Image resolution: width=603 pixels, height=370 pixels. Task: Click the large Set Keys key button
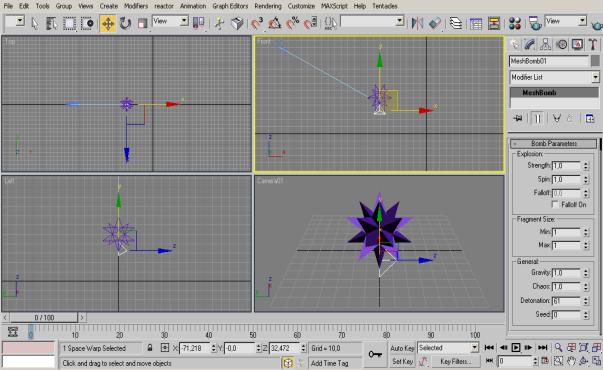tap(375, 355)
